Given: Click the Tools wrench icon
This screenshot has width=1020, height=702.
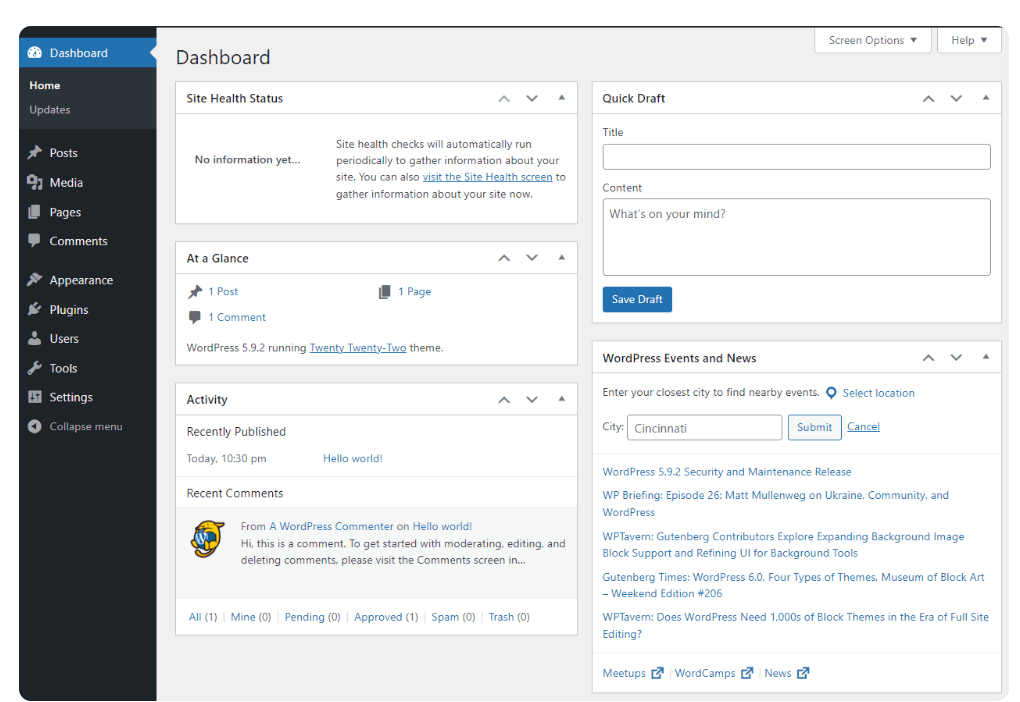Looking at the screenshot, I should click(x=34, y=368).
